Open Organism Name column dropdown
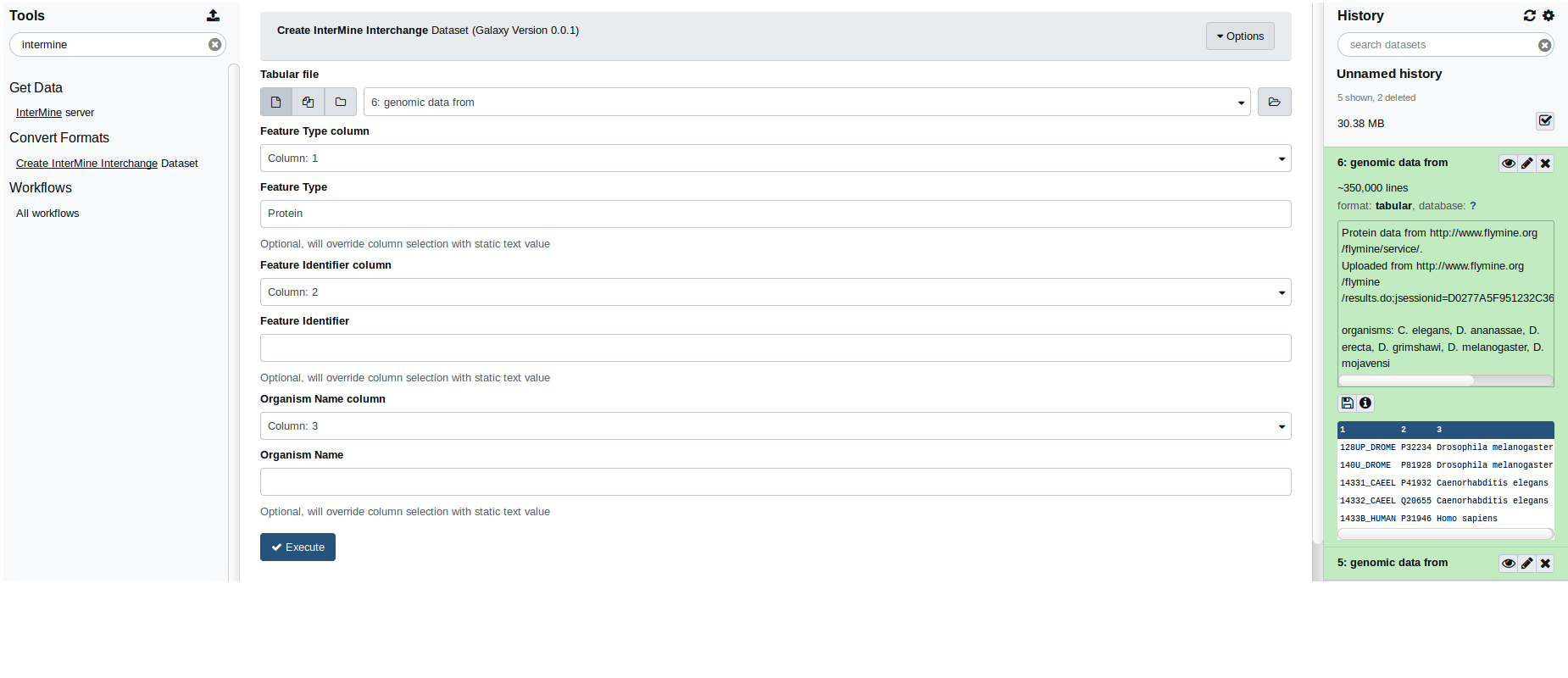This screenshot has height=678, width=1568. click(x=776, y=426)
